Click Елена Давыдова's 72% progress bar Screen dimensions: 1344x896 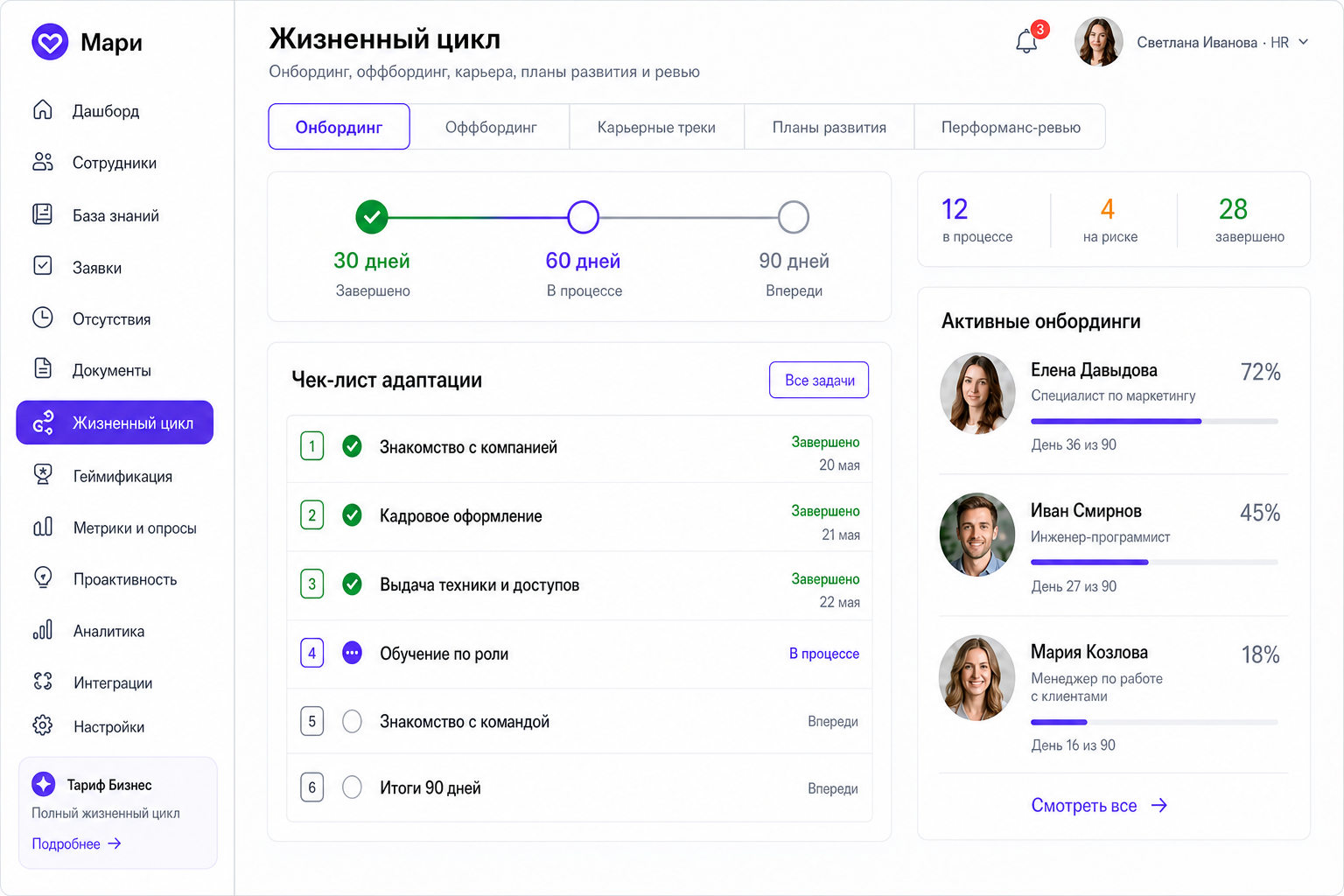1154,422
